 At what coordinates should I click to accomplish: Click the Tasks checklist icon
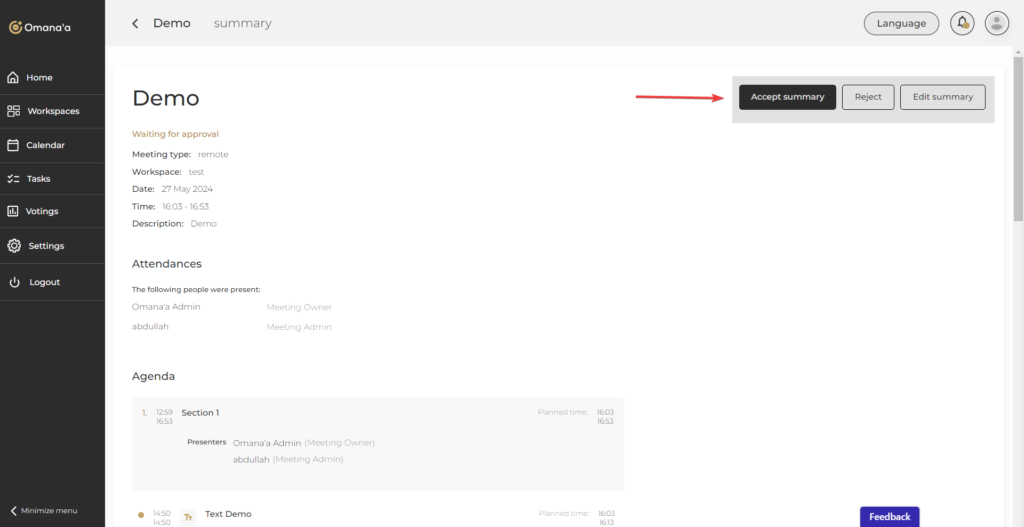coord(13,179)
